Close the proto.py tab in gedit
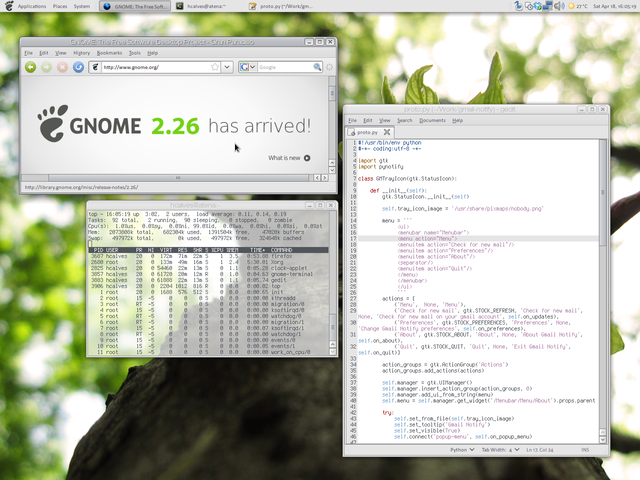The width and height of the screenshot is (640, 480). click(387, 132)
